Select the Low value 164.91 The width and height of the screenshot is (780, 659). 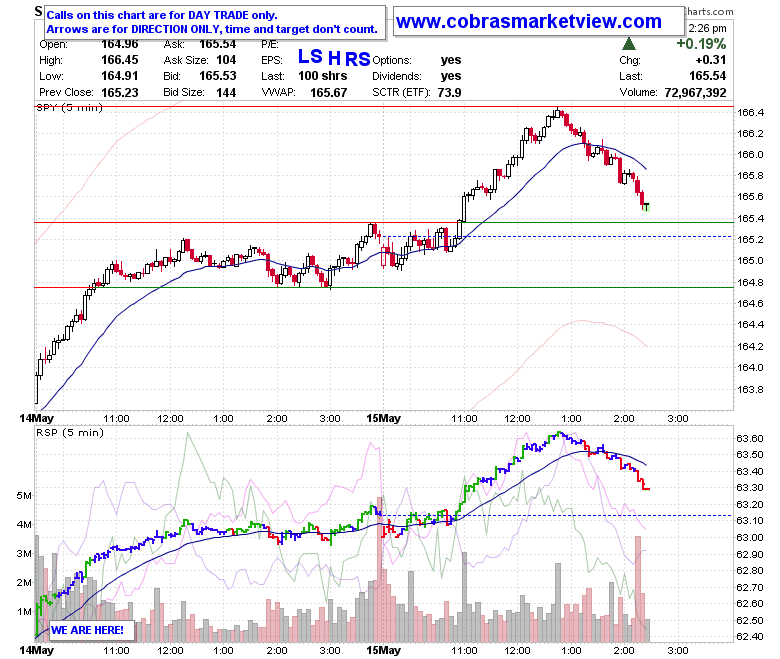(x=120, y=76)
